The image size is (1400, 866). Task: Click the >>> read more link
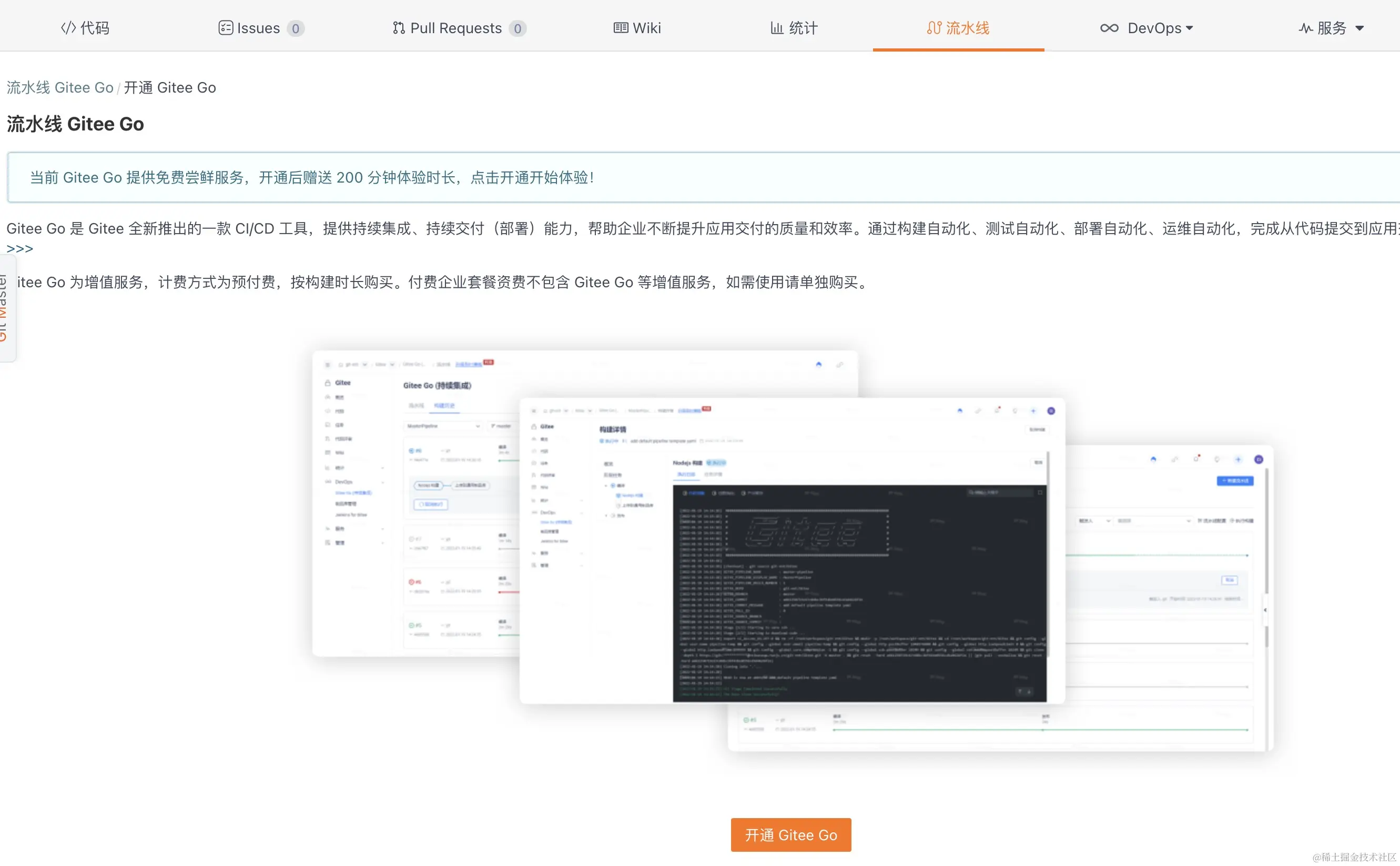20,248
